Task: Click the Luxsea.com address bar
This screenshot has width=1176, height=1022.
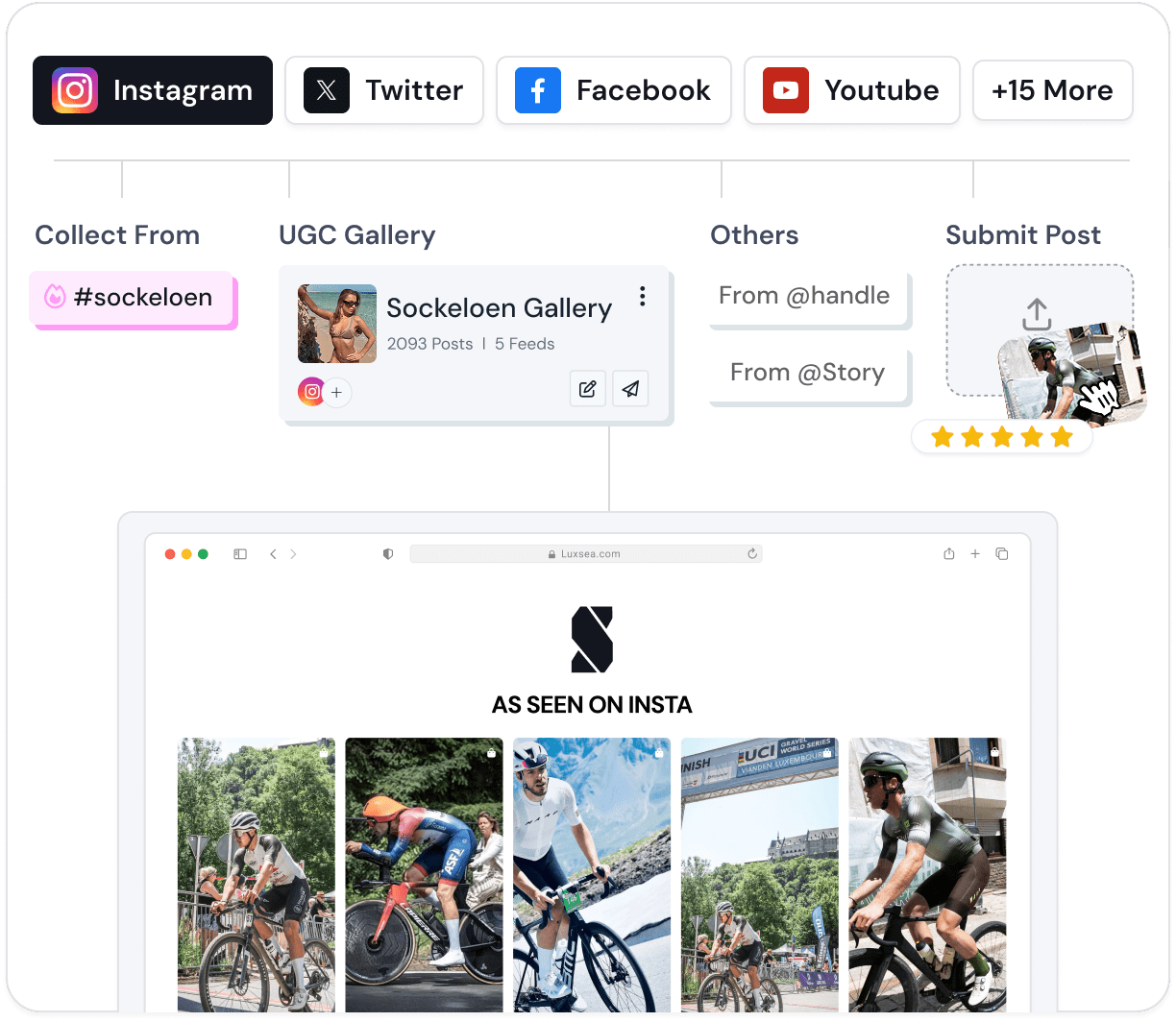Action: tap(585, 554)
